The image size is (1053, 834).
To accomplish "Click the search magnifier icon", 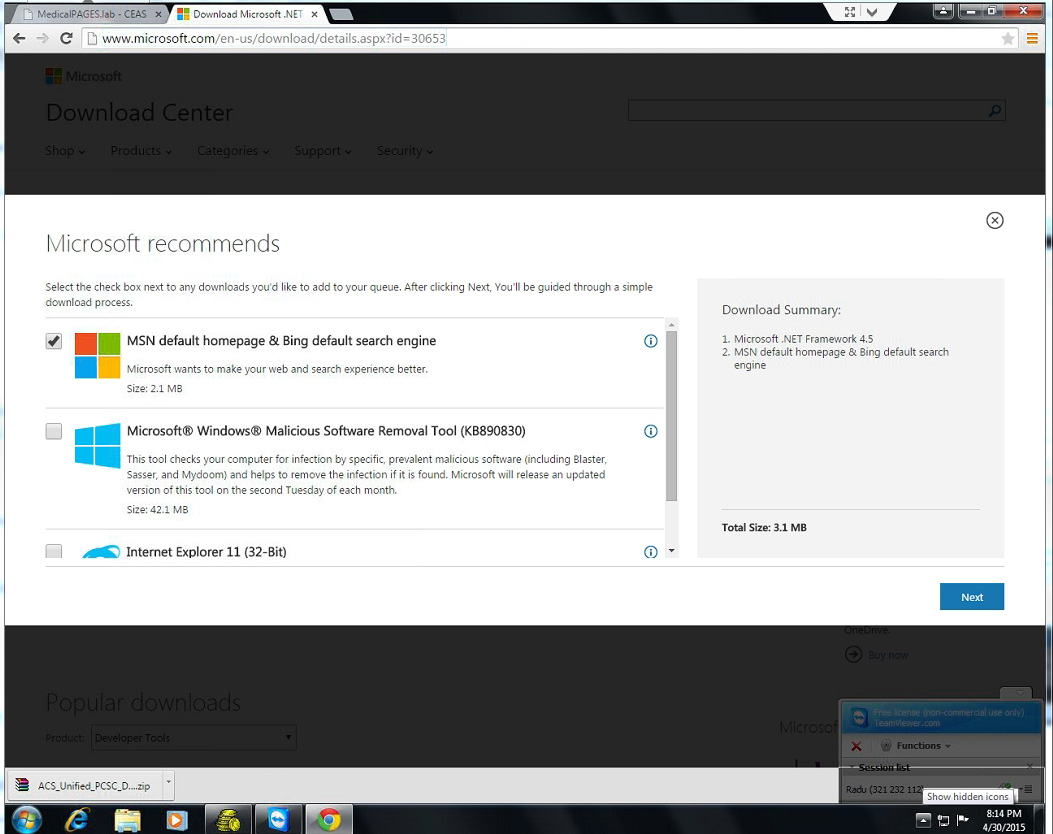I will point(995,111).
